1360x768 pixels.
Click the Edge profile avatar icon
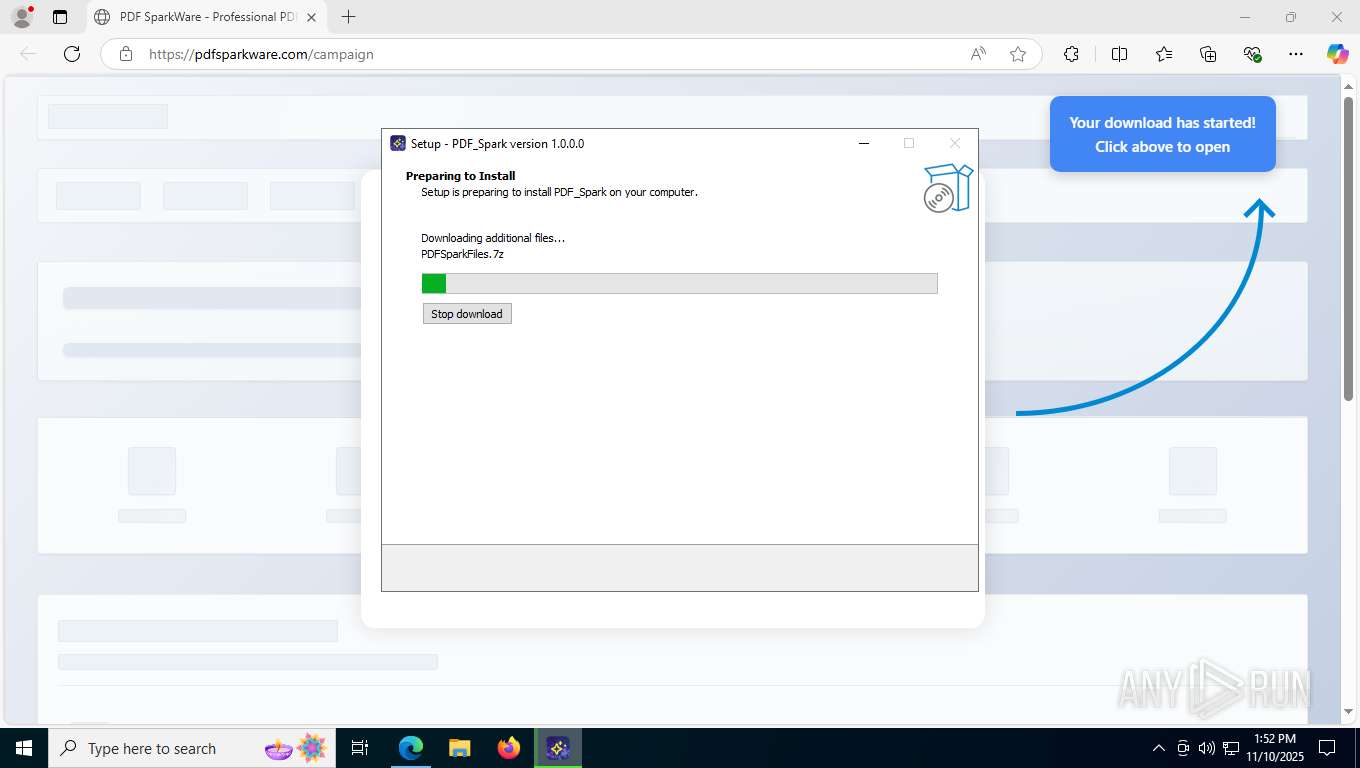[x=21, y=17]
